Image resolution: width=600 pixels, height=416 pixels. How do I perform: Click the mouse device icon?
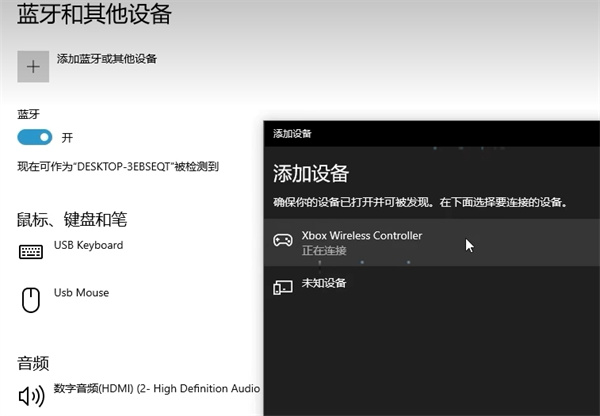click(32, 298)
